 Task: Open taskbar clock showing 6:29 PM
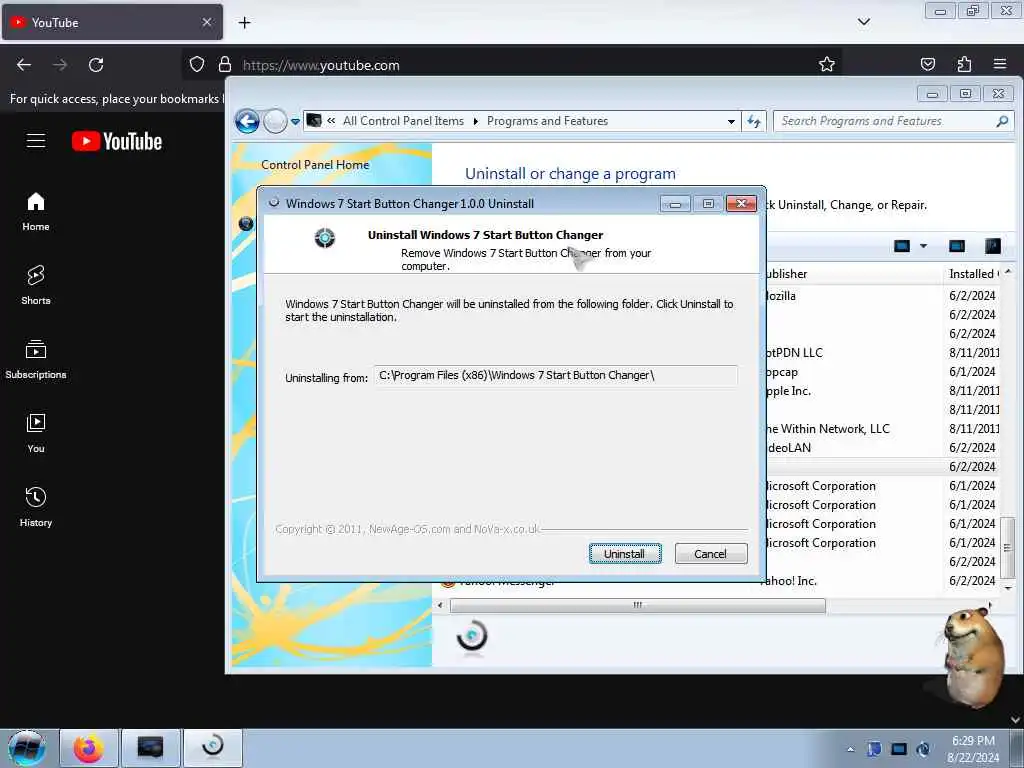[x=973, y=749]
